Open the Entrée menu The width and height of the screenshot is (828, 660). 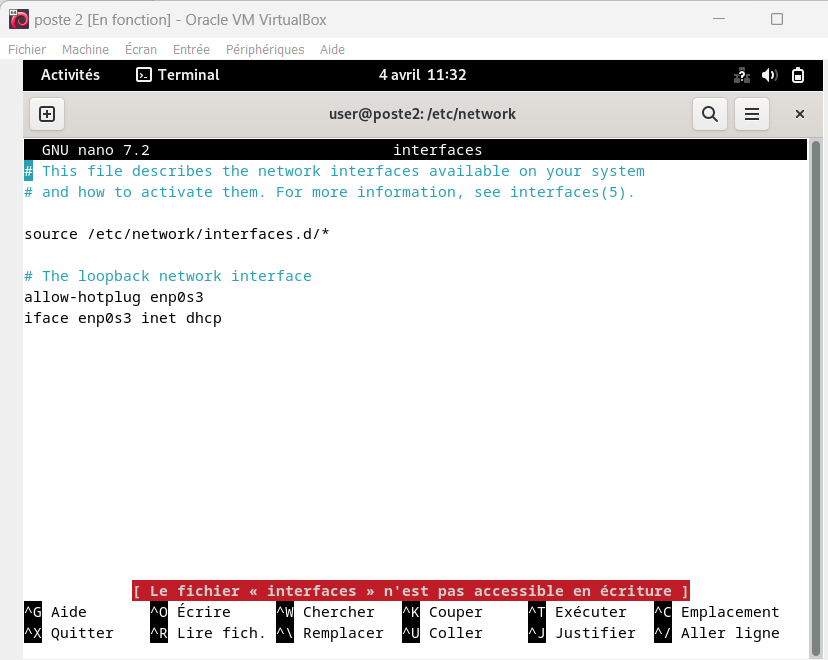click(191, 49)
